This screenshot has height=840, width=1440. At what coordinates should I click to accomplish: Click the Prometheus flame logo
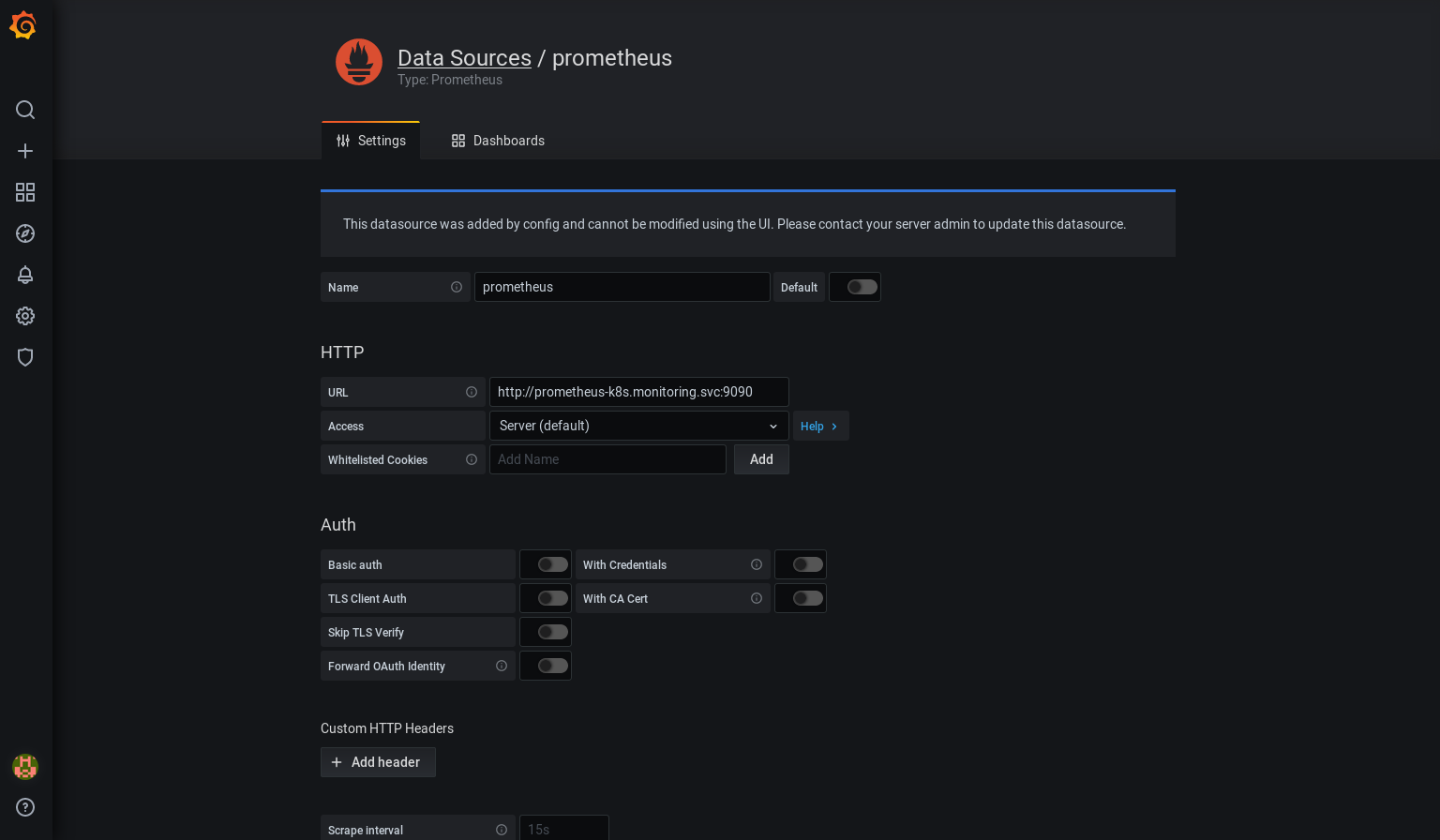click(359, 62)
